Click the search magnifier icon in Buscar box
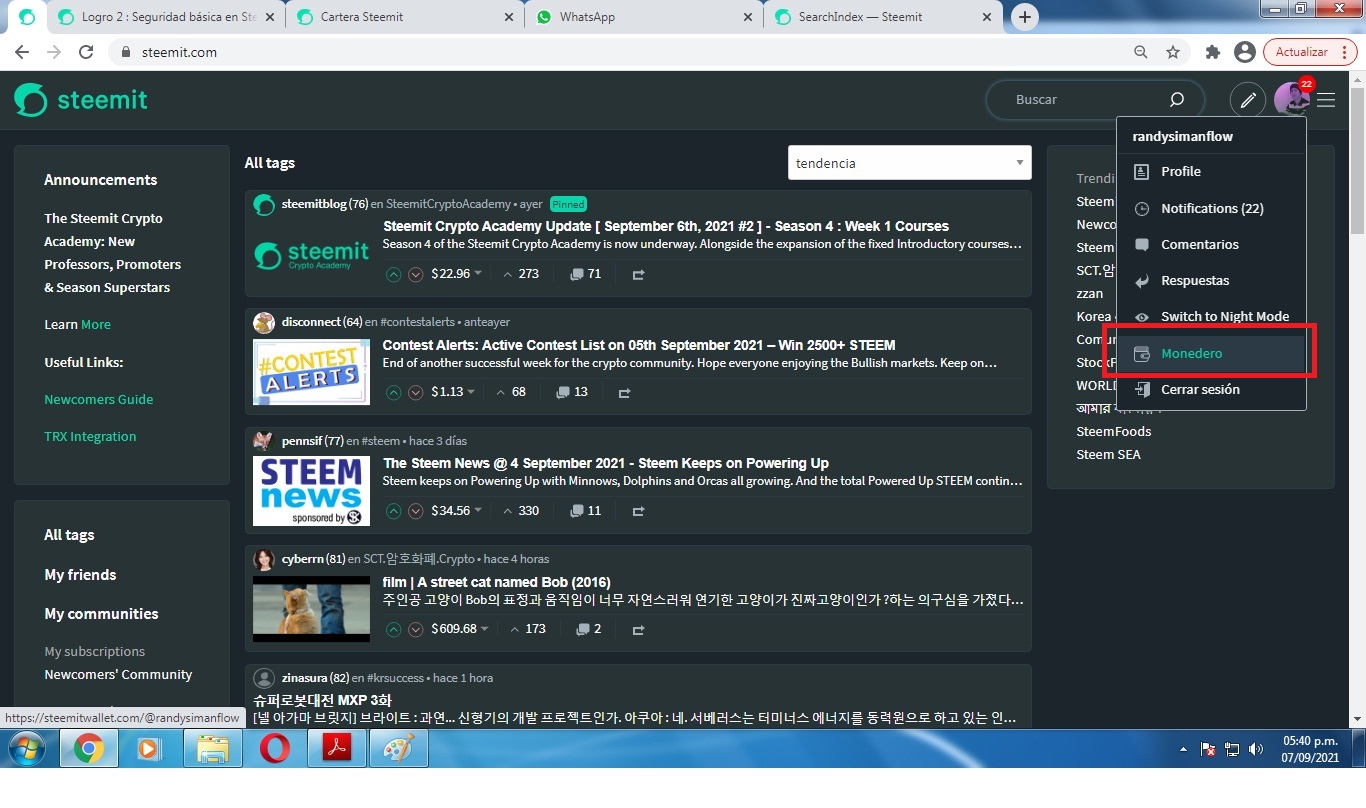 coord(1177,99)
